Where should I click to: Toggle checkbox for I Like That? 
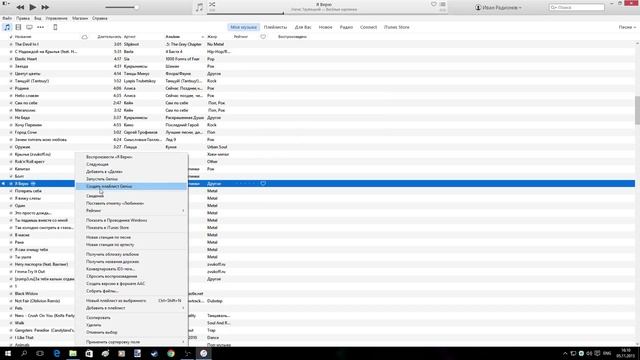(11, 338)
